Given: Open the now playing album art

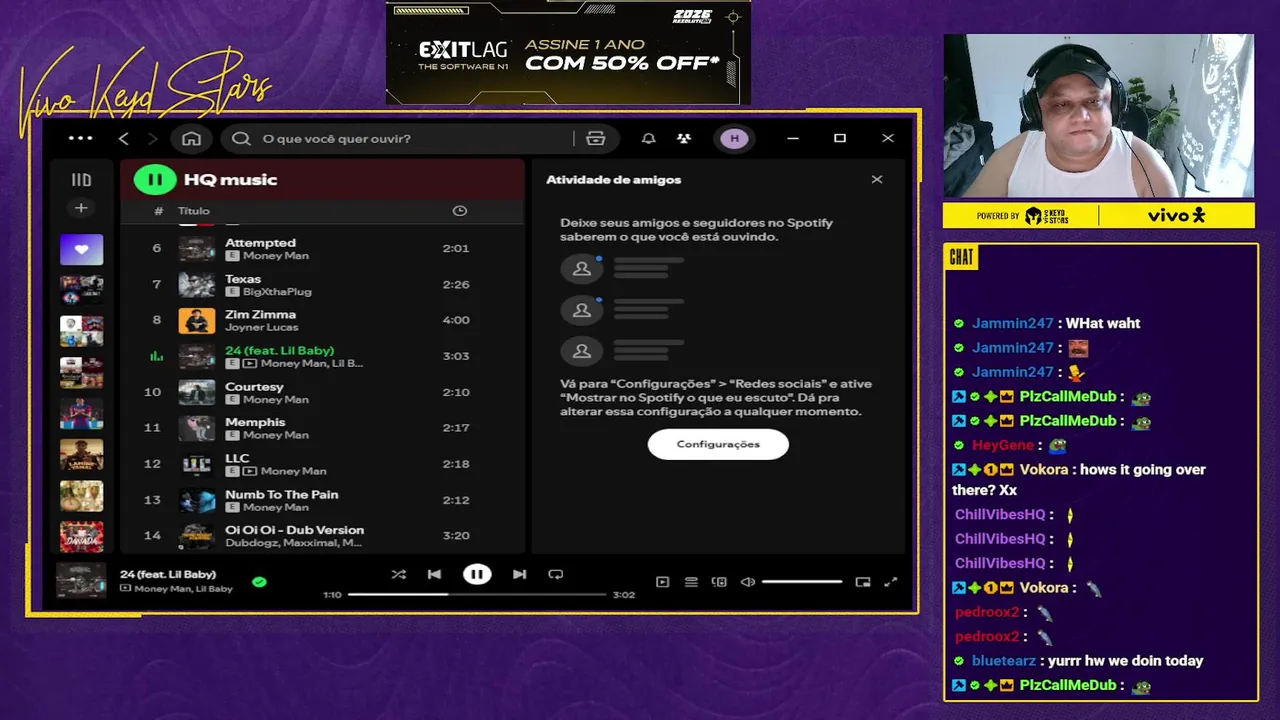Looking at the screenshot, I should pos(80,581).
